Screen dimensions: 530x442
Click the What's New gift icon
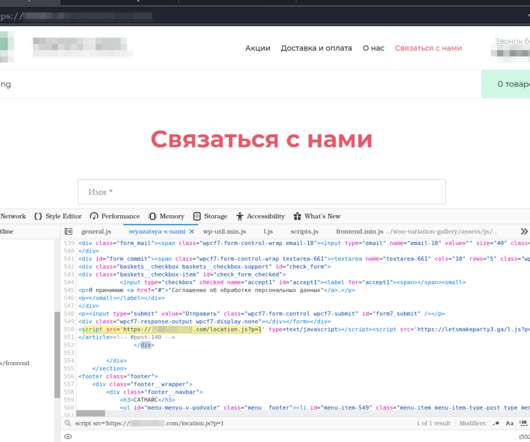(297, 216)
